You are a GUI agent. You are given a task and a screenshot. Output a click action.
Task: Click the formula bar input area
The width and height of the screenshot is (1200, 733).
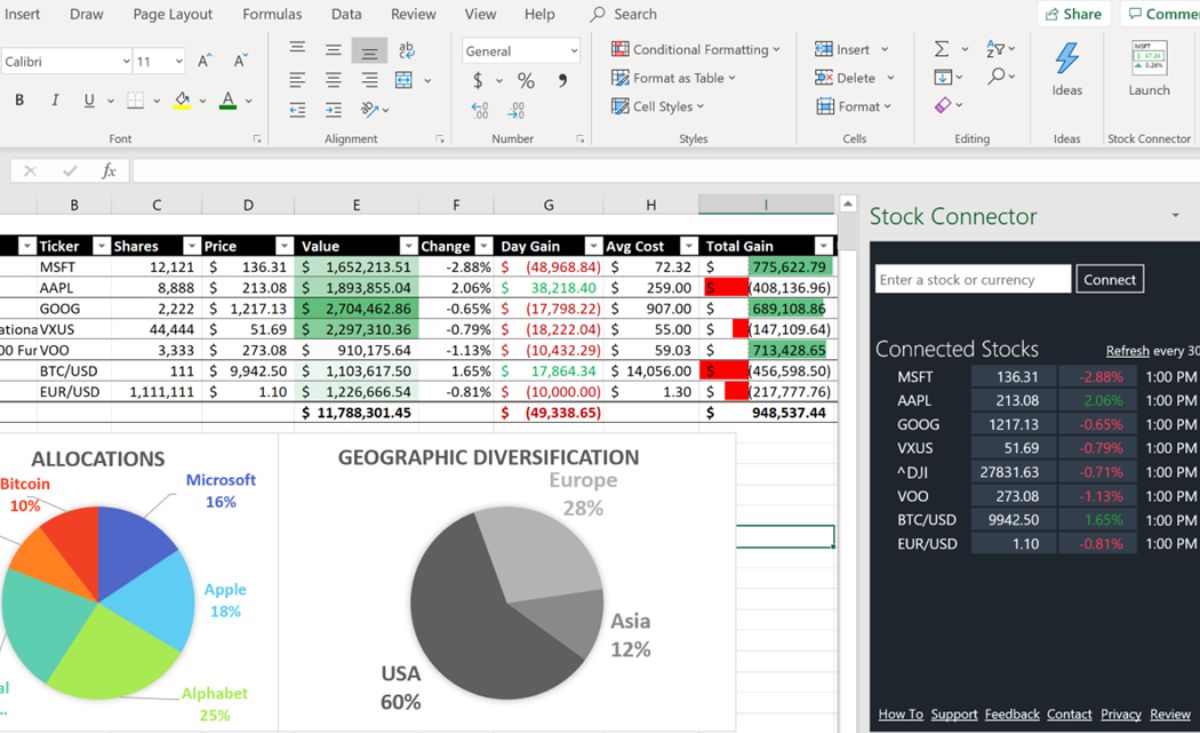pos(665,171)
